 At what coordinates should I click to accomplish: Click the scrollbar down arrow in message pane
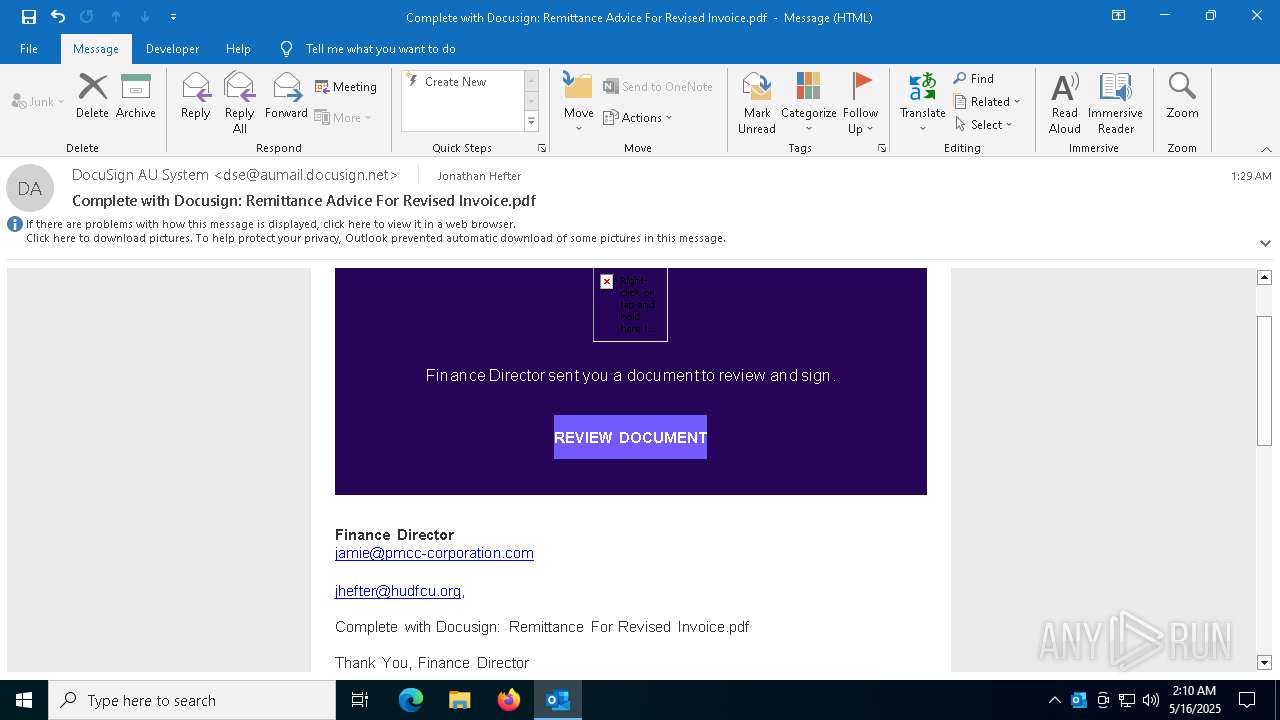[x=1264, y=662]
